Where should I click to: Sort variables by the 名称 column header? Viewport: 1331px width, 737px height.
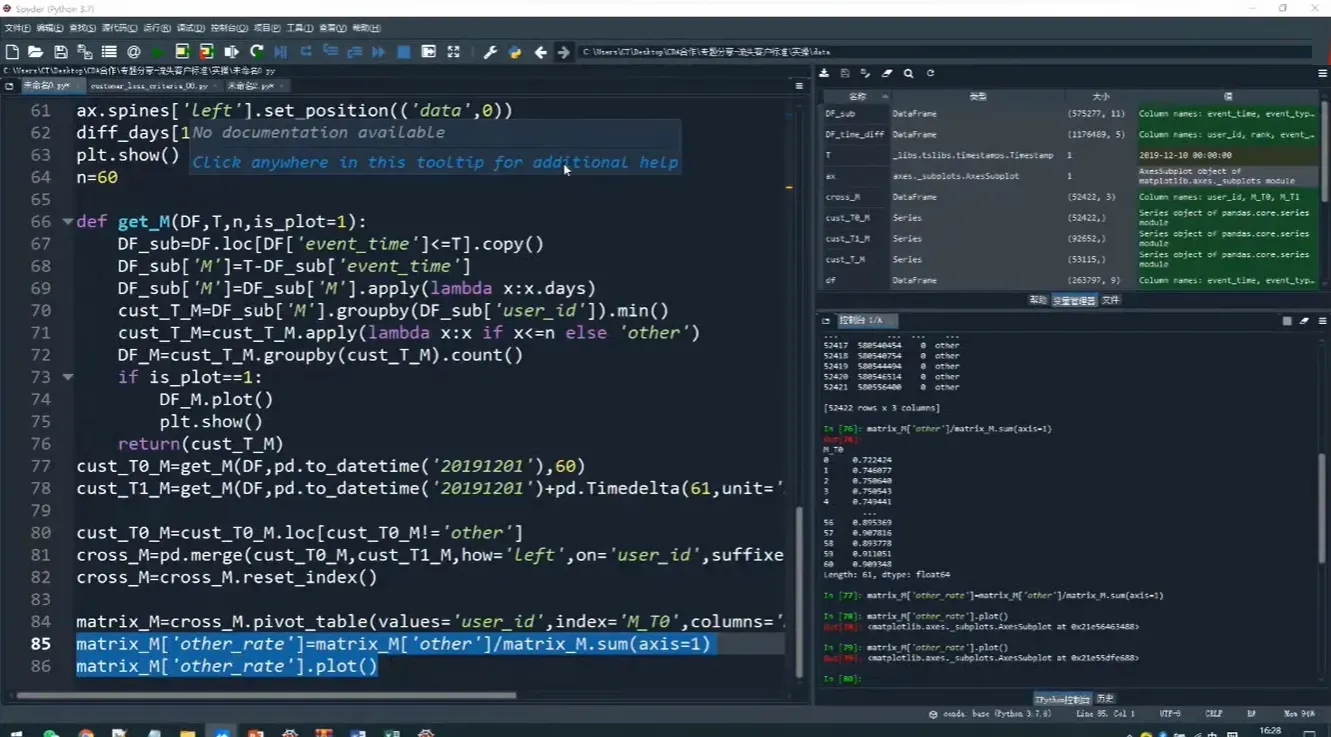tap(857, 97)
